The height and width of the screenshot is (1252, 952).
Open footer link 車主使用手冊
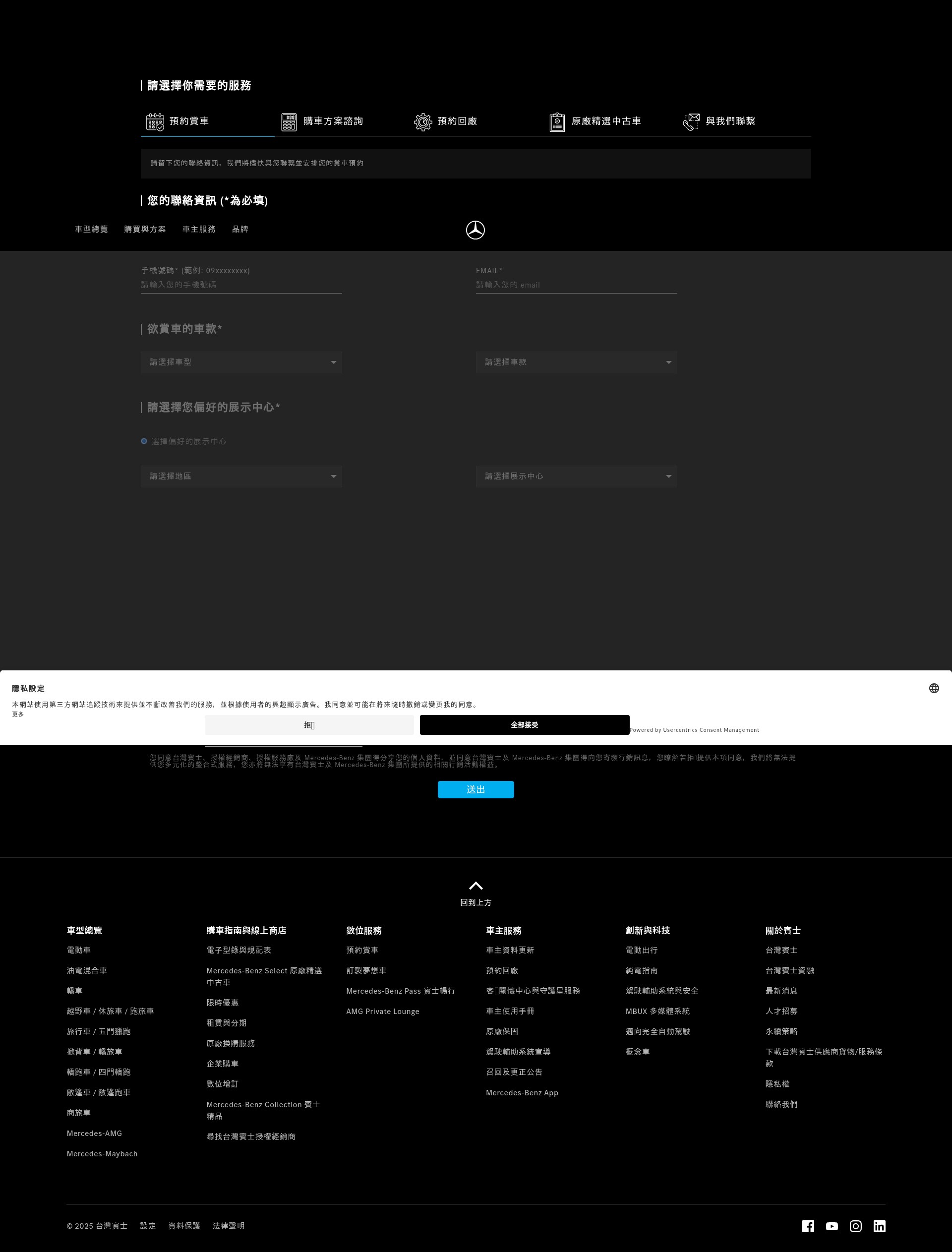pos(510,1011)
